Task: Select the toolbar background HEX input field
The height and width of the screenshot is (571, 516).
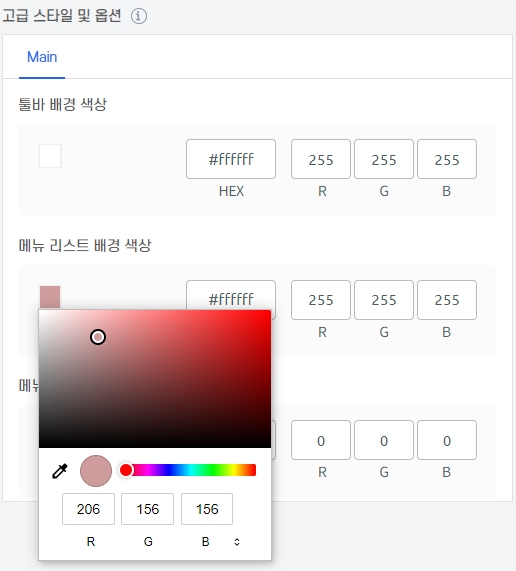Action: click(231, 159)
